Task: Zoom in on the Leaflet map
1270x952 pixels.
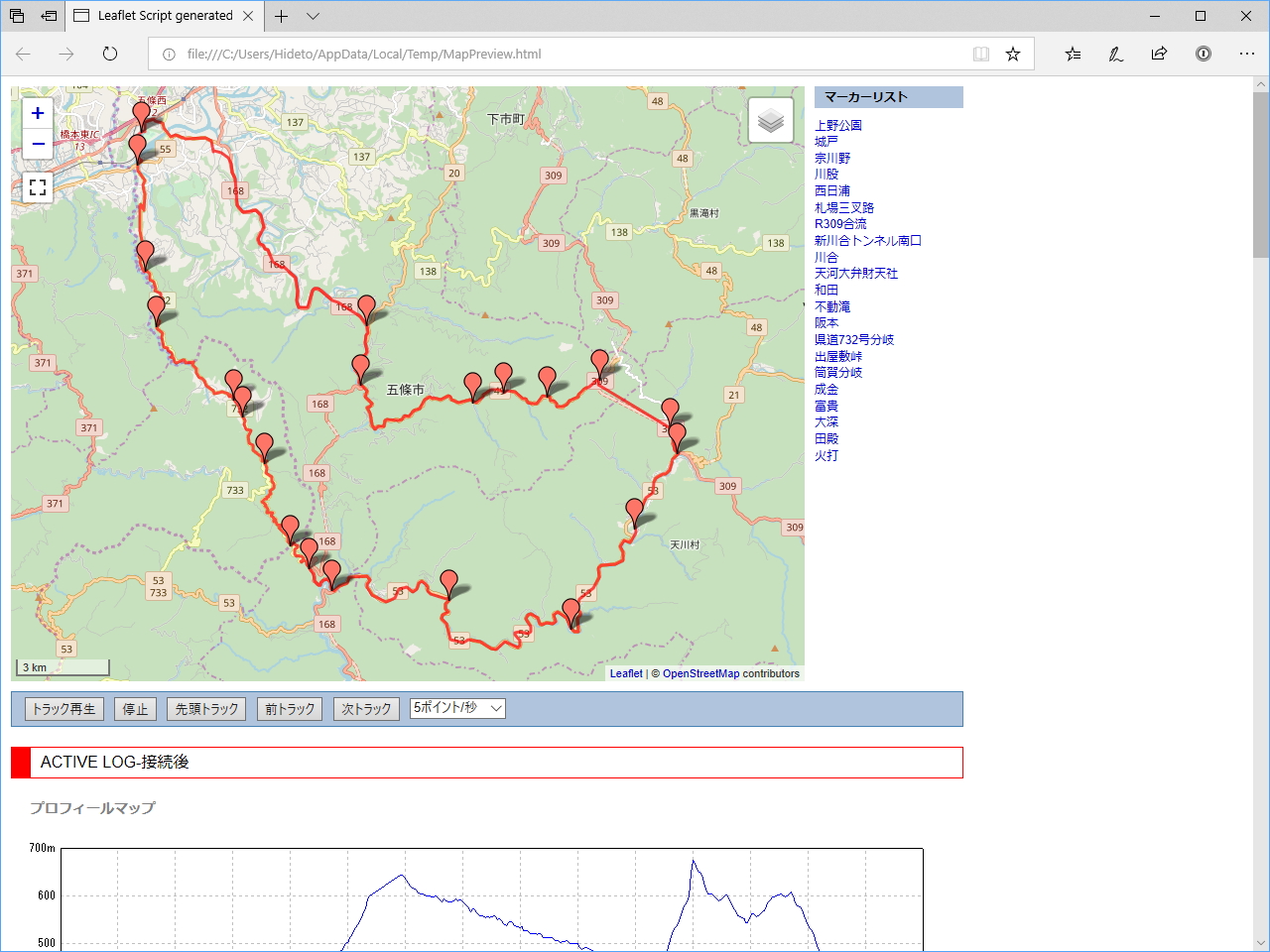Action: pos(38,113)
